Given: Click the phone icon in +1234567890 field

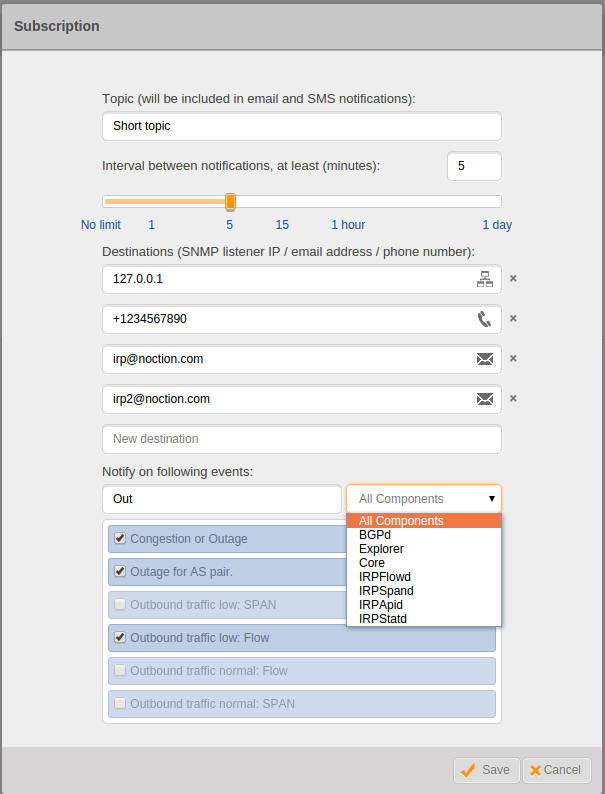Looking at the screenshot, I should click(485, 319).
